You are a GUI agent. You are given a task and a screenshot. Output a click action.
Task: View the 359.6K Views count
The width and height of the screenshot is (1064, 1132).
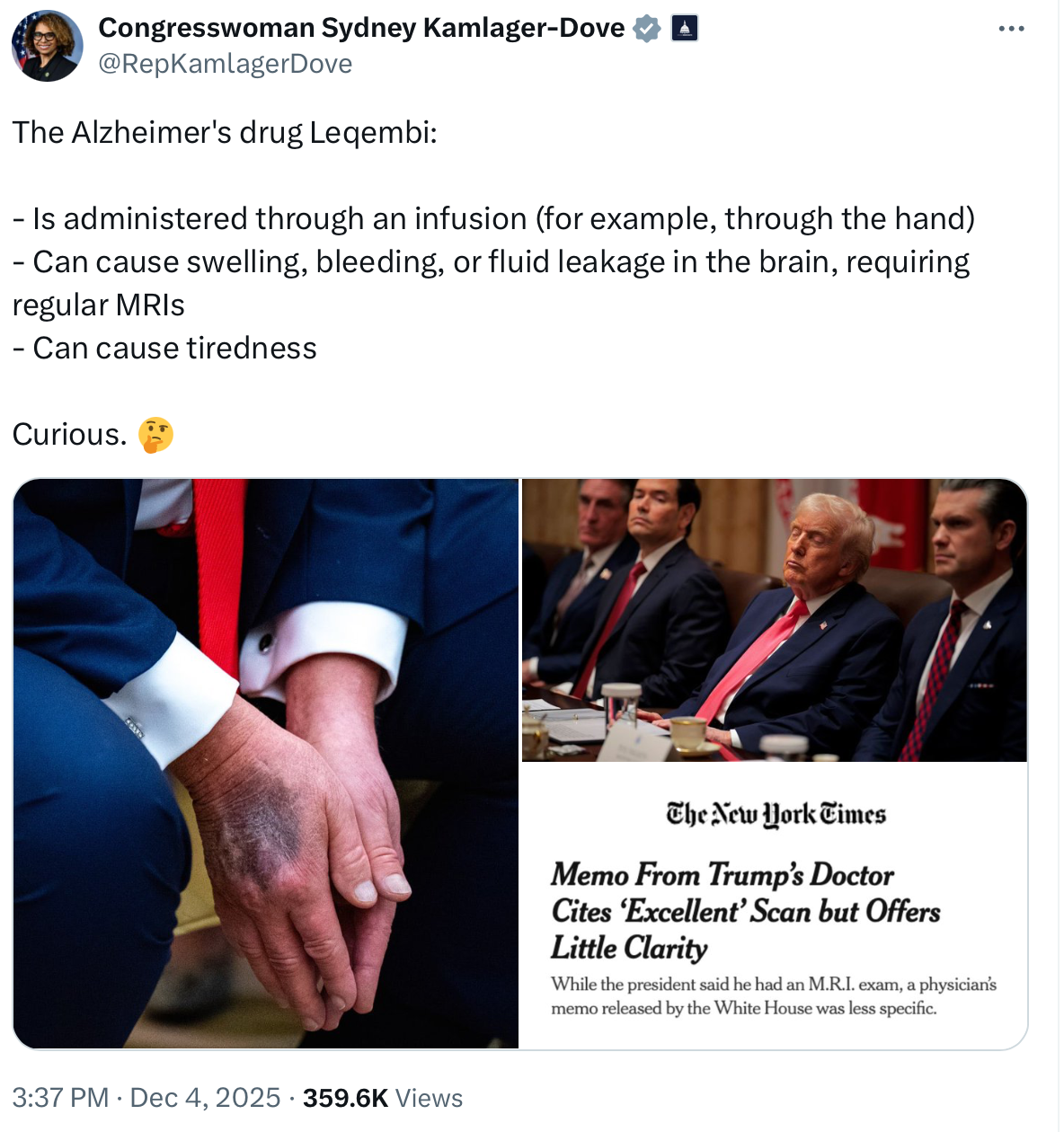[x=383, y=1098]
